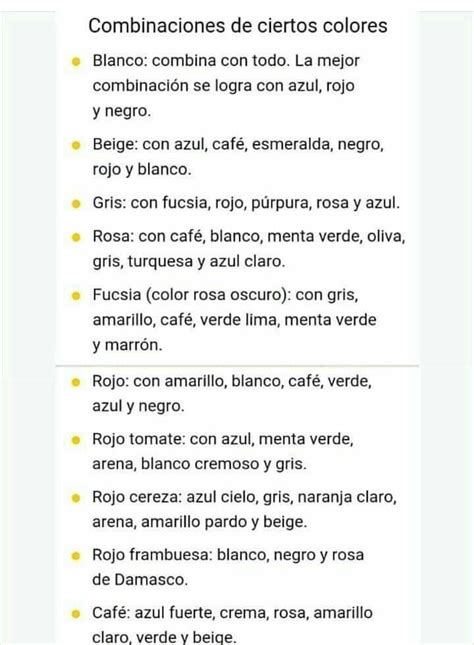Click the Blanco: combina con todo text

[x=191, y=60]
